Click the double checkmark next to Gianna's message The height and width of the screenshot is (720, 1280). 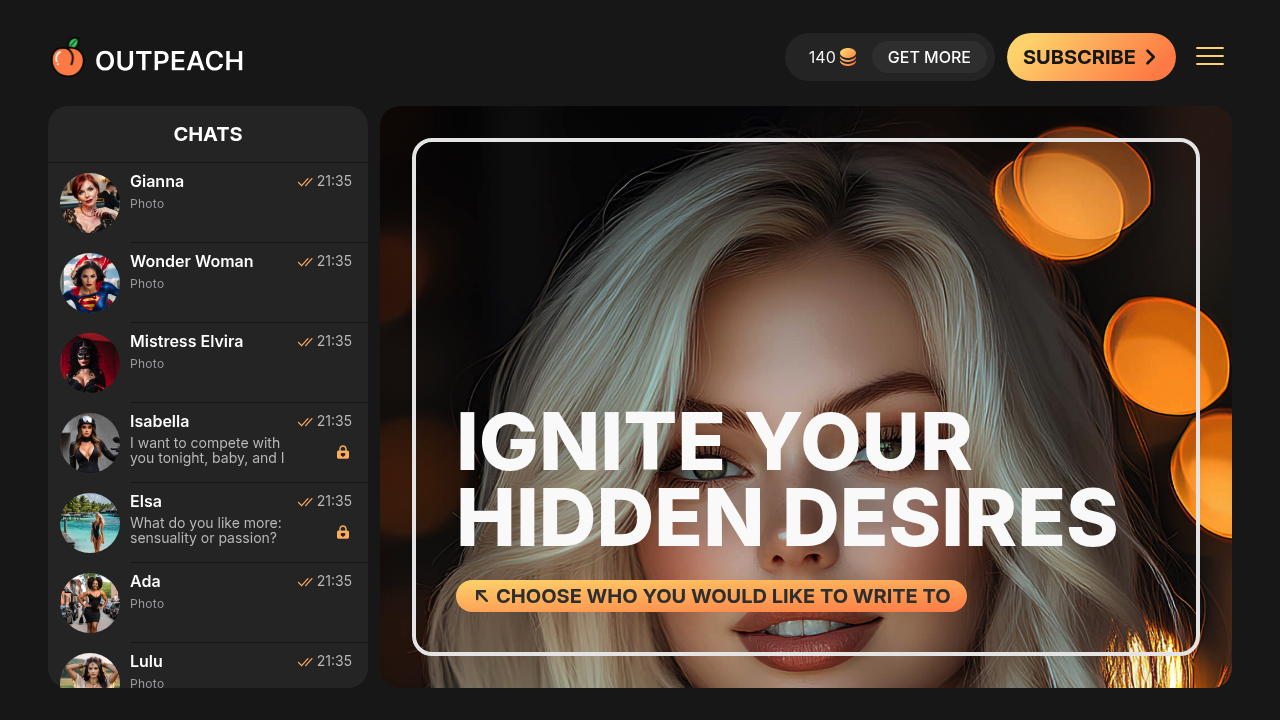pos(303,181)
